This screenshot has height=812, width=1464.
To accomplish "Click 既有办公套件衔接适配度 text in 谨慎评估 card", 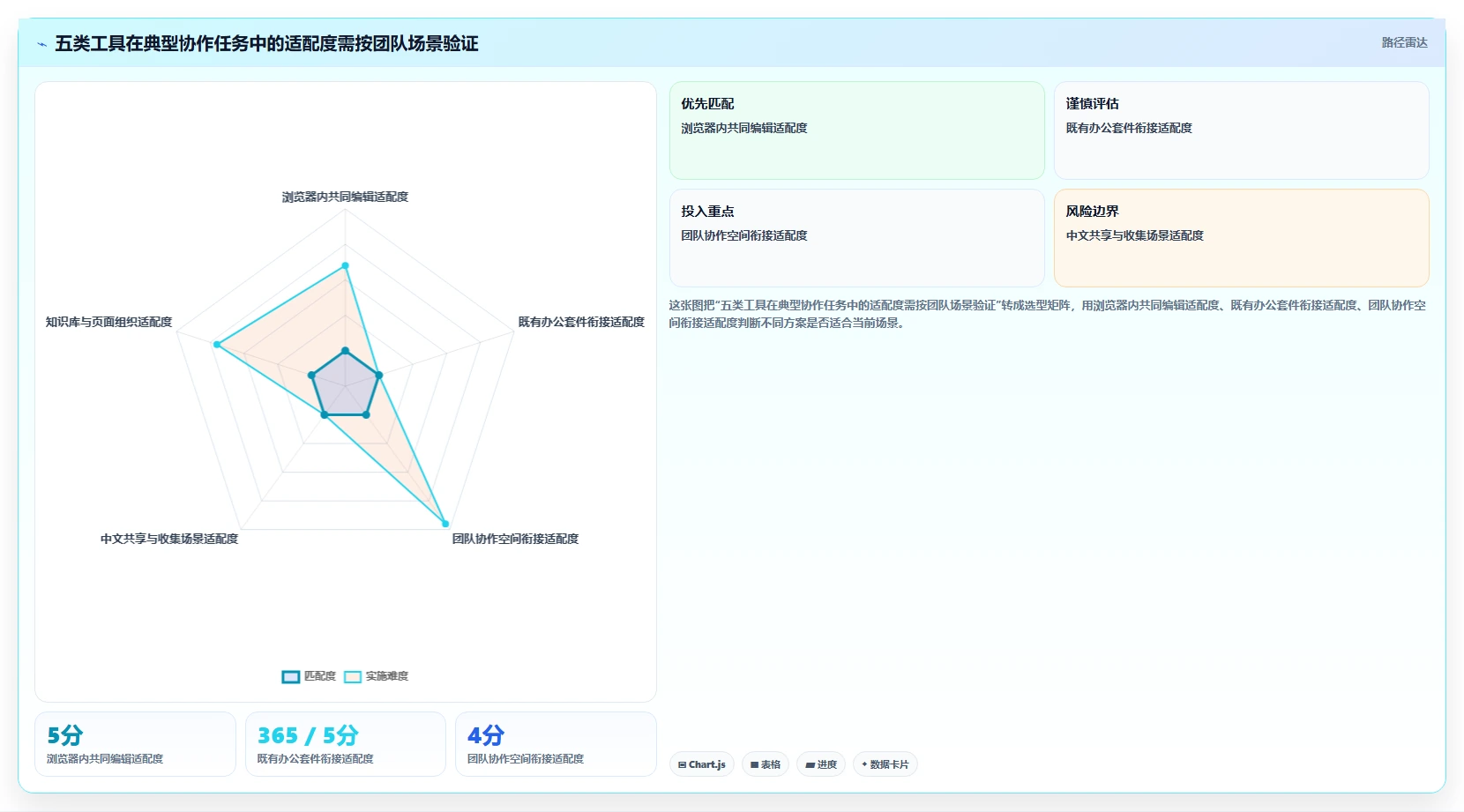I will [1129, 128].
